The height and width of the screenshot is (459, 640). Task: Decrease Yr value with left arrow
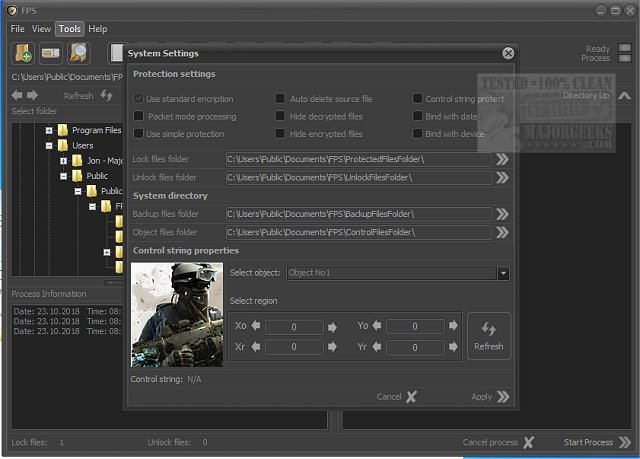tap(376, 347)
